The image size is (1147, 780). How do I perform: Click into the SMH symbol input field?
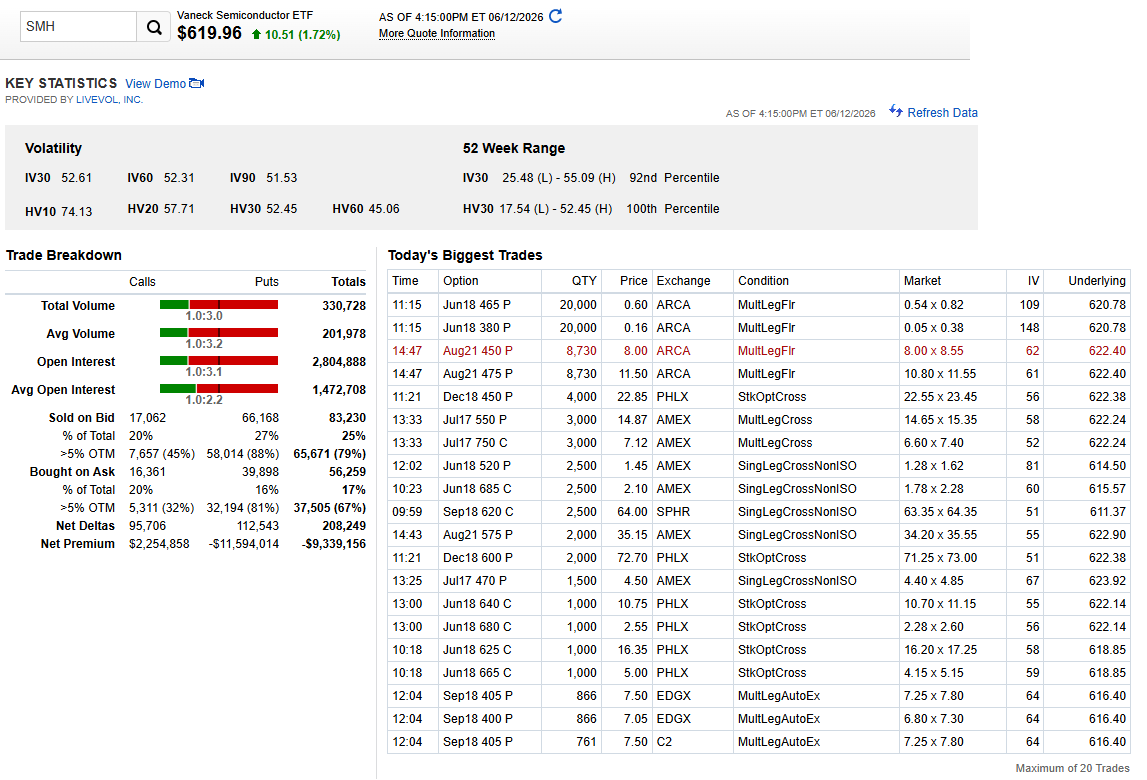(78, 26)
